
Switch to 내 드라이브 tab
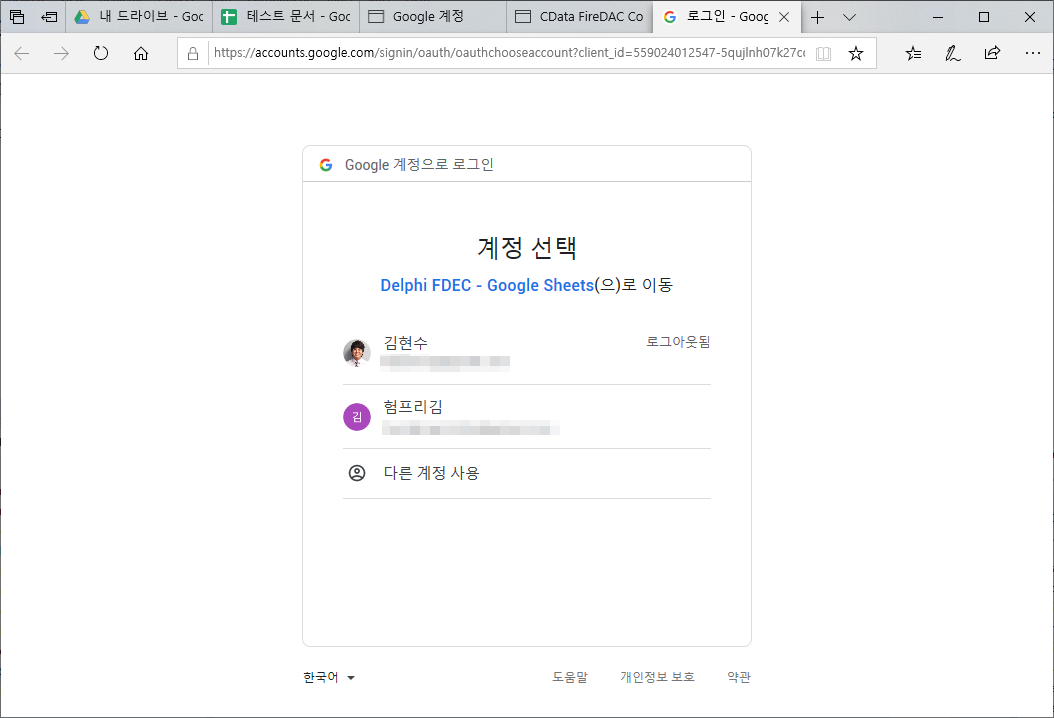pos(139,17)
